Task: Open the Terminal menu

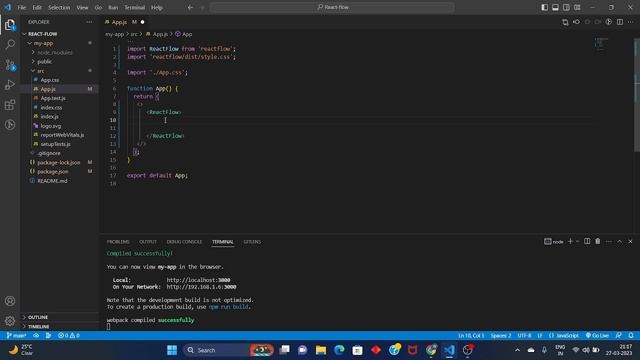Action: tap(134, 7)
